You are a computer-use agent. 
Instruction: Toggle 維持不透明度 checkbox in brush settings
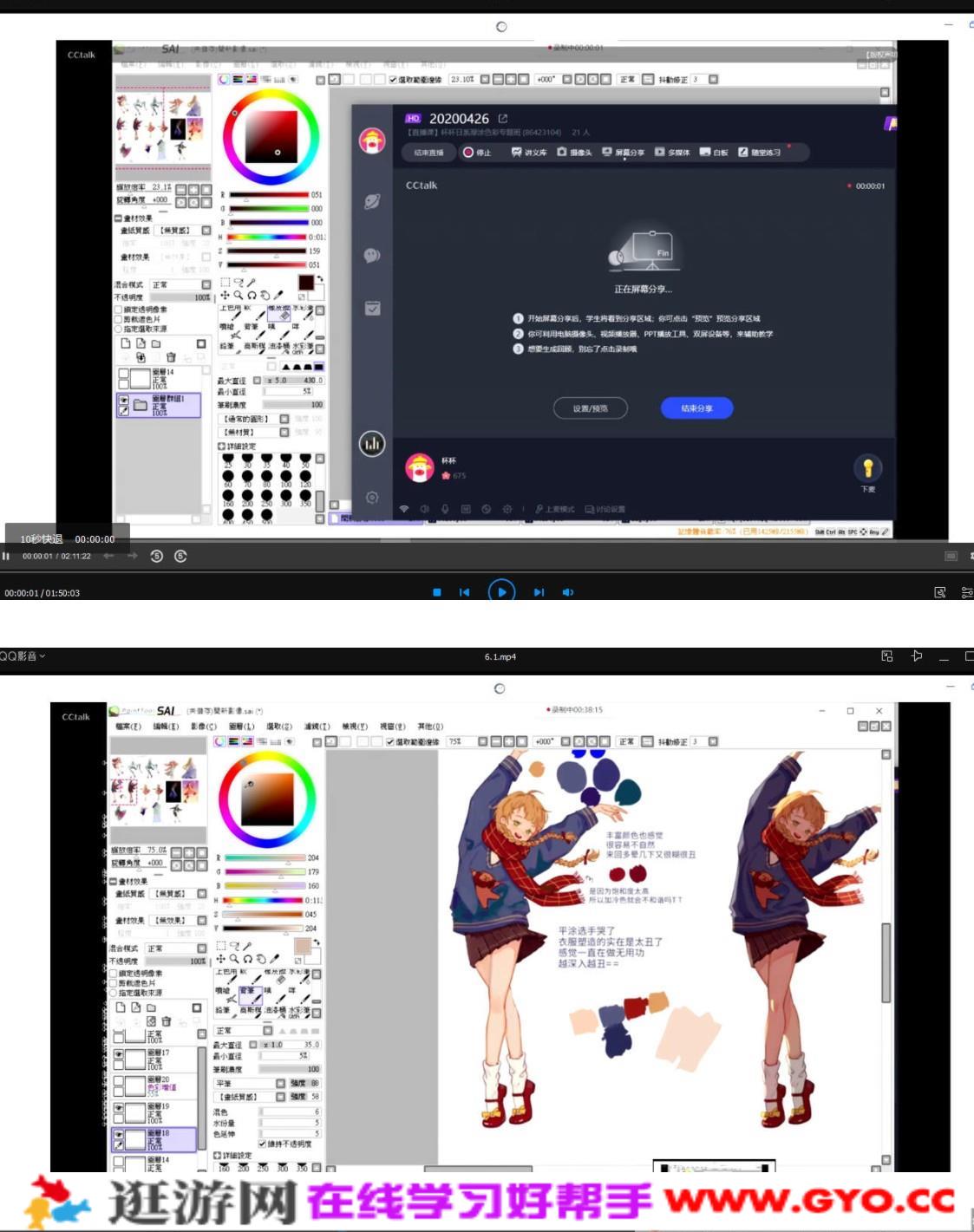[262, 1144]
